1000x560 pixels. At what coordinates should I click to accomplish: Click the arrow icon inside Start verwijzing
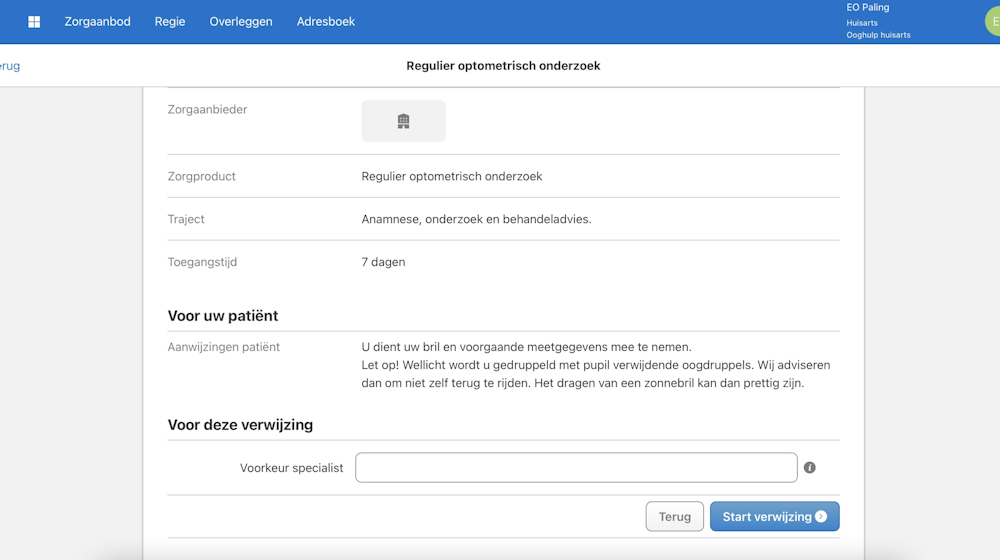821,517
